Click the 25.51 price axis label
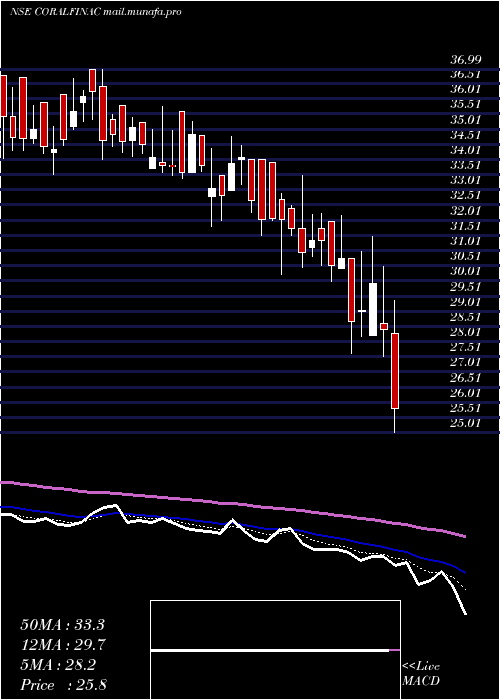Viewport: 500px width, 700px height. tap(464, 408)
